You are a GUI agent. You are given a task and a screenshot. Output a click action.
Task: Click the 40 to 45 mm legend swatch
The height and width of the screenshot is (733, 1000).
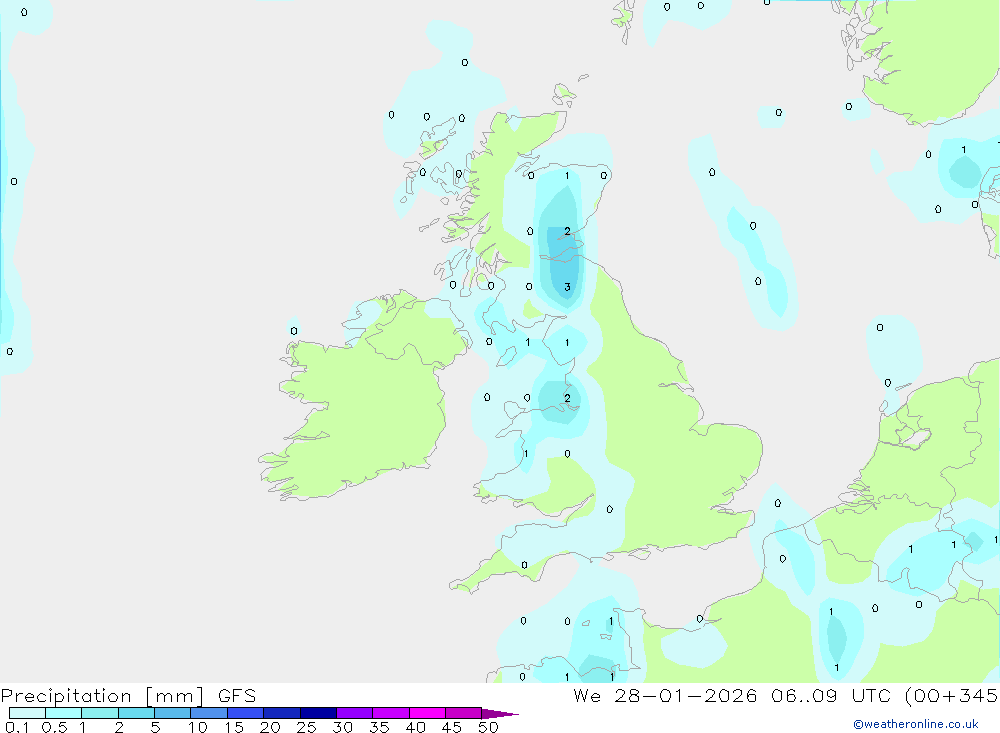pyautogui.click(x=427, y=713)
